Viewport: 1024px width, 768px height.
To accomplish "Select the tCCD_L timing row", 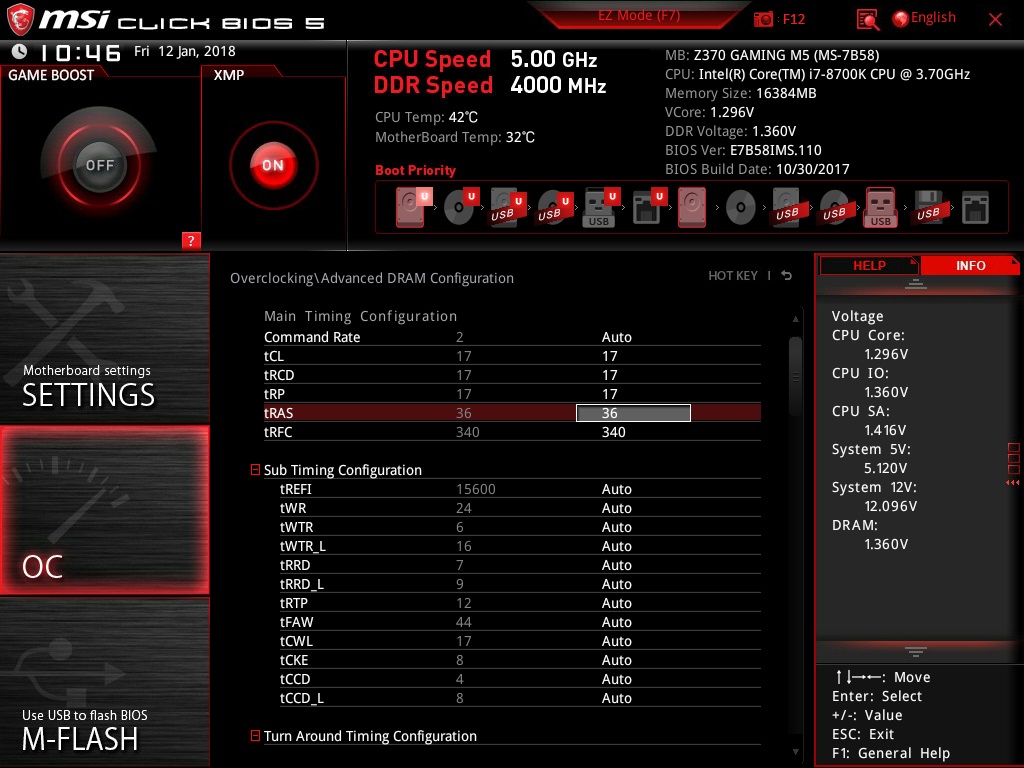I will click(x=520, y=697).
